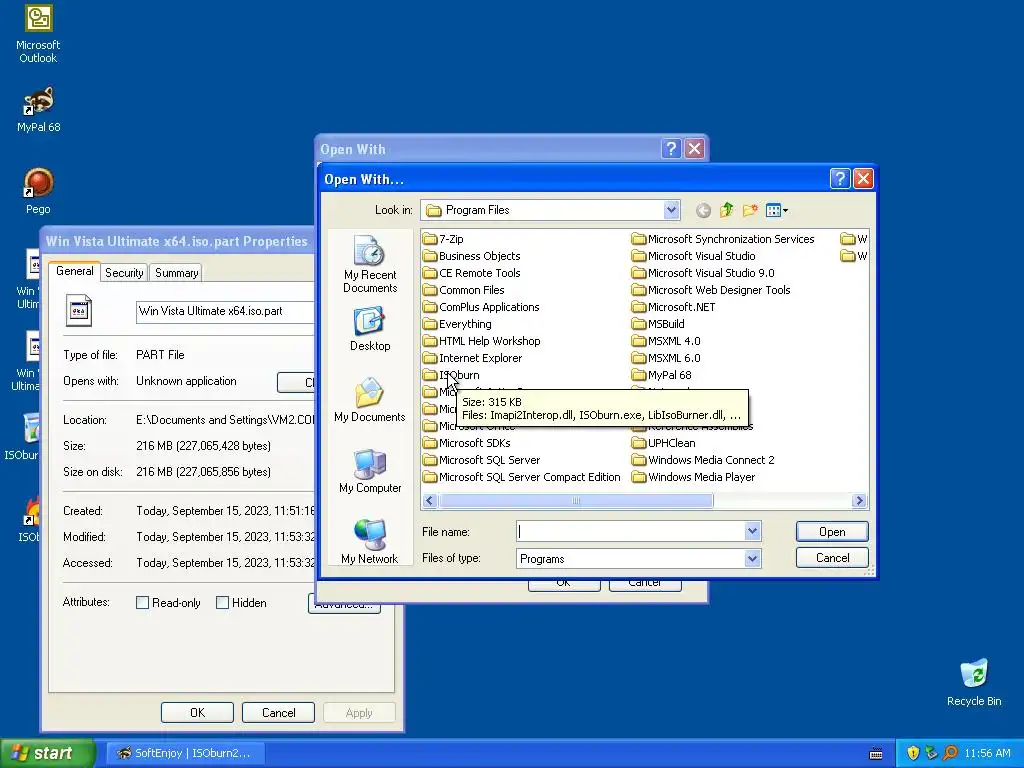
Task: Click the taskbar clock showing 11:56 AM
Action: pos(987,753)
